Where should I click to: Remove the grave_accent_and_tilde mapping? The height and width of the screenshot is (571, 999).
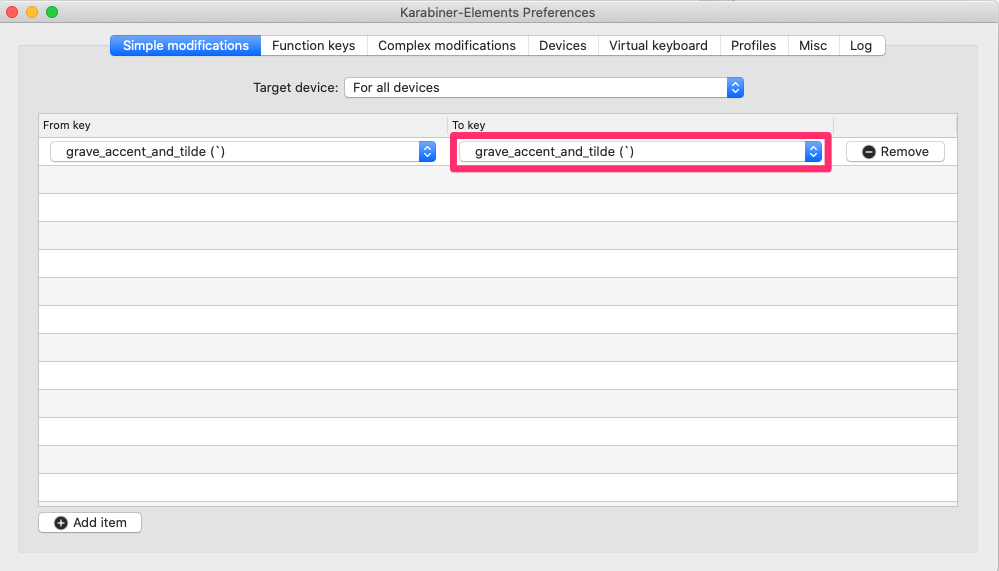point(895,152)
